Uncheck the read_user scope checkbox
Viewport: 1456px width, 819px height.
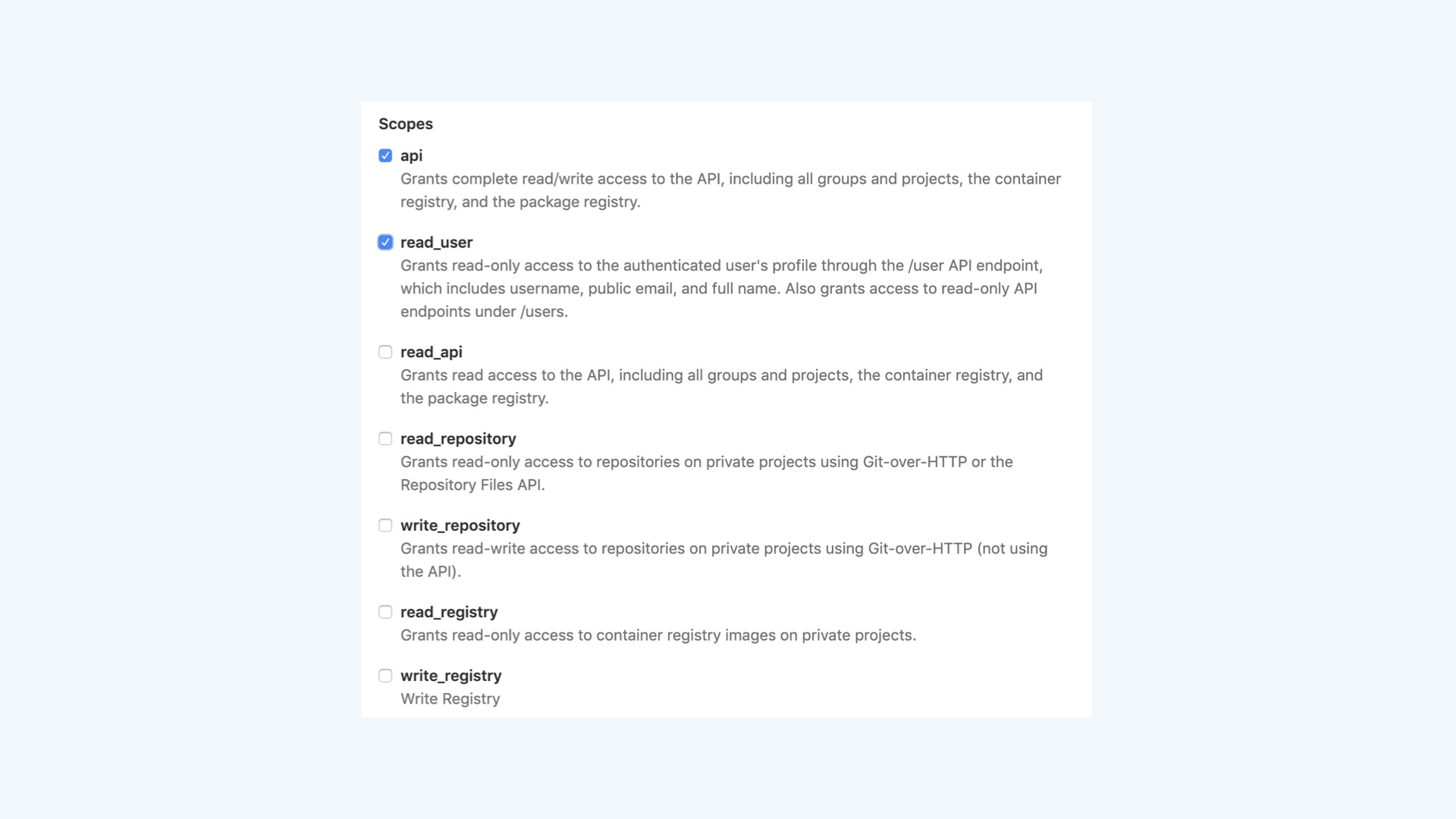pyautogui.click(x=385, y=242)
